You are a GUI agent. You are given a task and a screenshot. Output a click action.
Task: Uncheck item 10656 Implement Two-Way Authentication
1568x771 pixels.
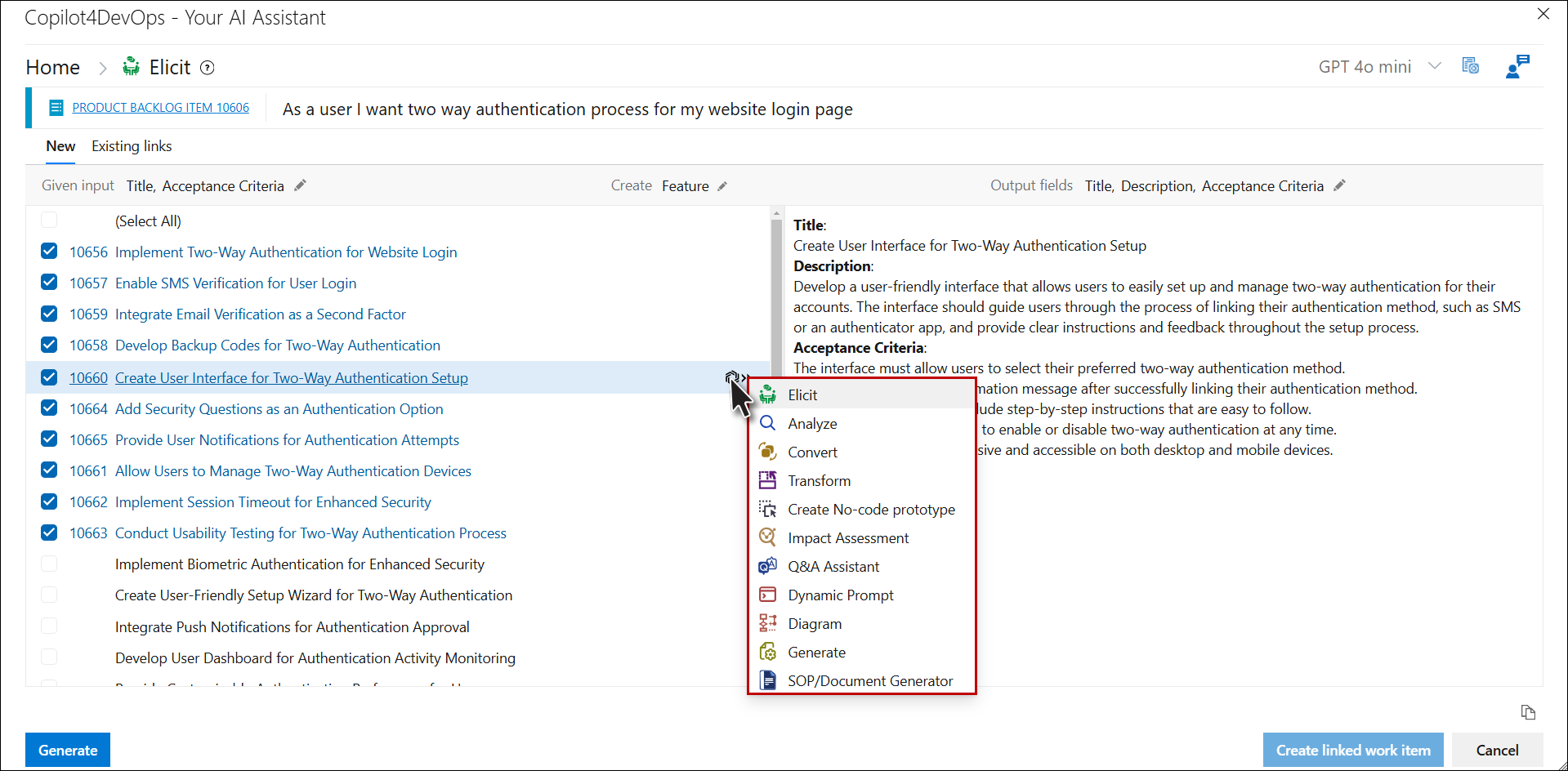49,251
